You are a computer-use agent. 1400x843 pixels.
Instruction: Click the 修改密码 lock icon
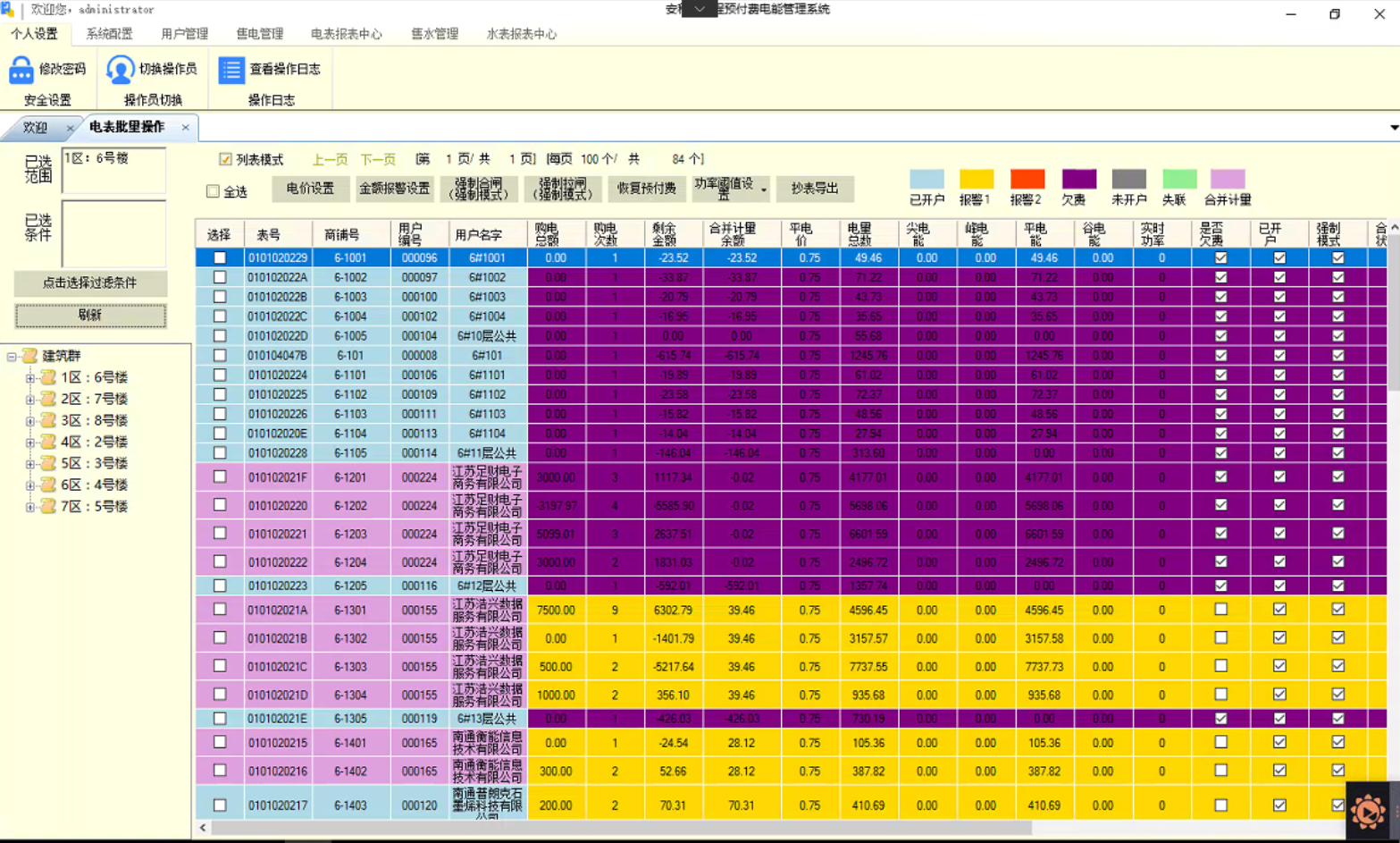(x=21, y=70)
